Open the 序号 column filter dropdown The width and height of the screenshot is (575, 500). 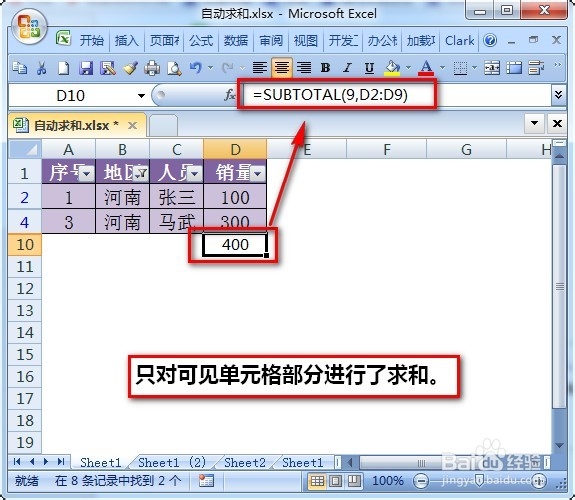[87, 174]
